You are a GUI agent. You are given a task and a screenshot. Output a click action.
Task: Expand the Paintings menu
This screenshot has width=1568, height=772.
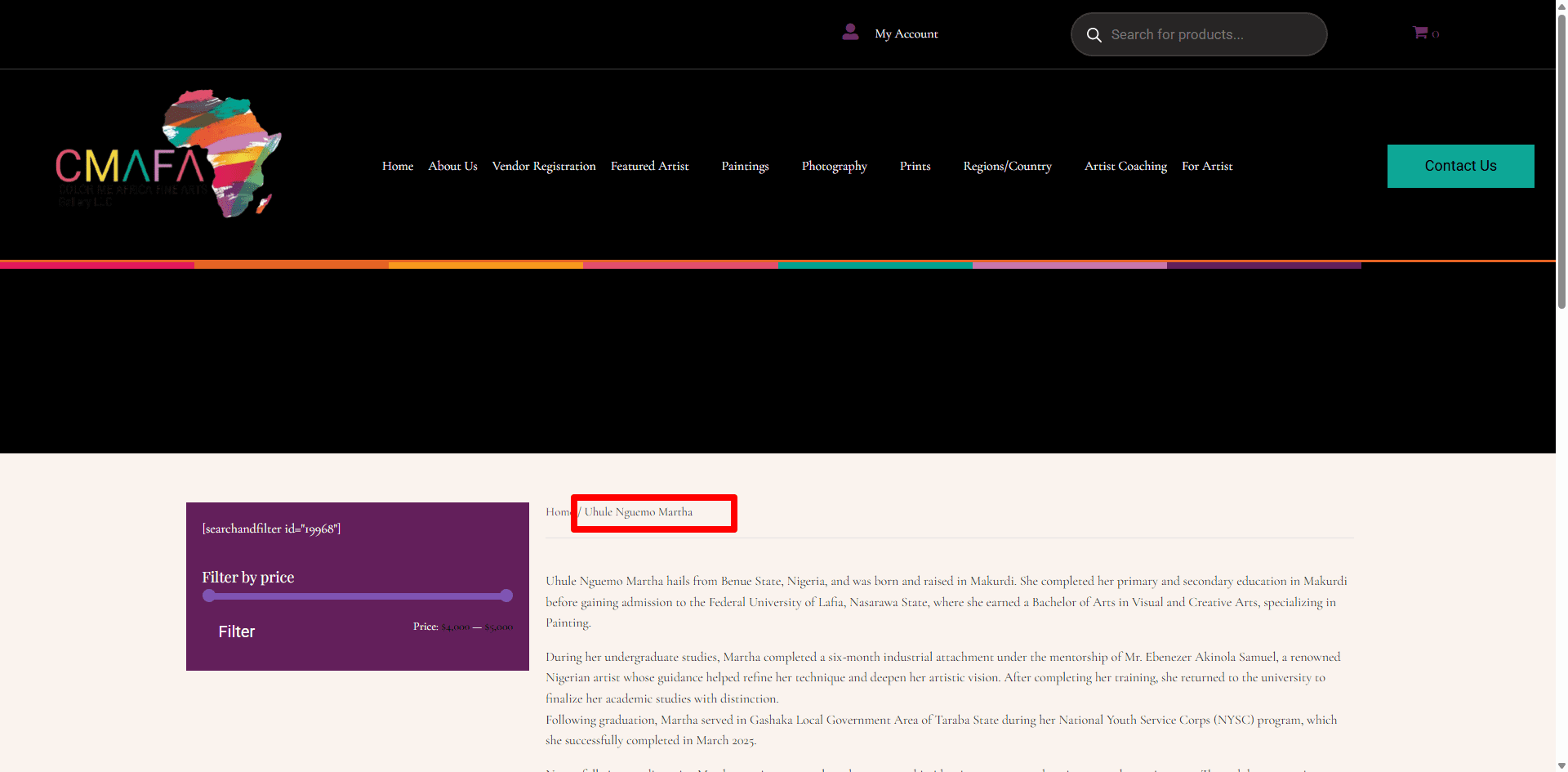[745, 166]
